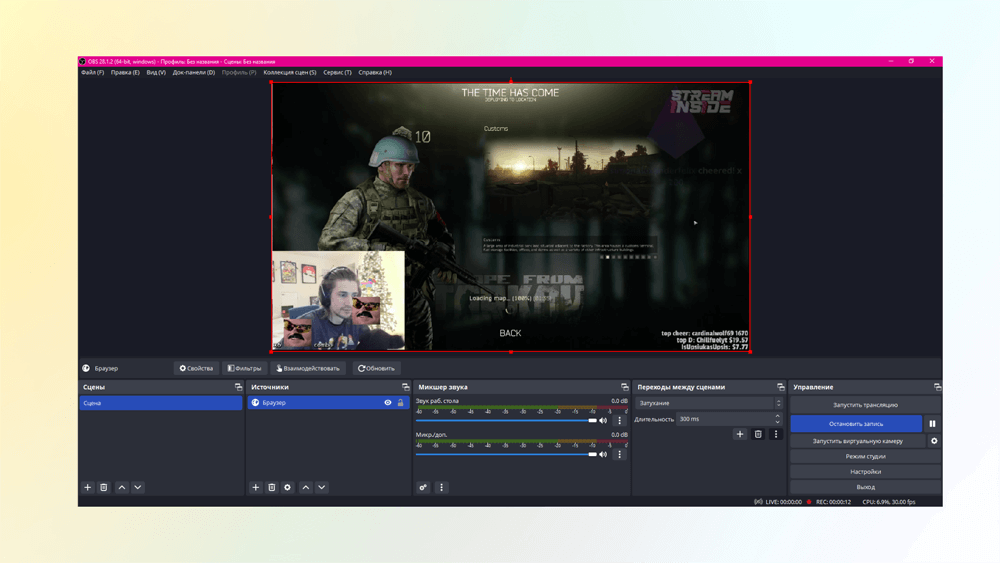The image size is (1000, 563).
Task: Move source up in Источники panel
Action: 306,487
